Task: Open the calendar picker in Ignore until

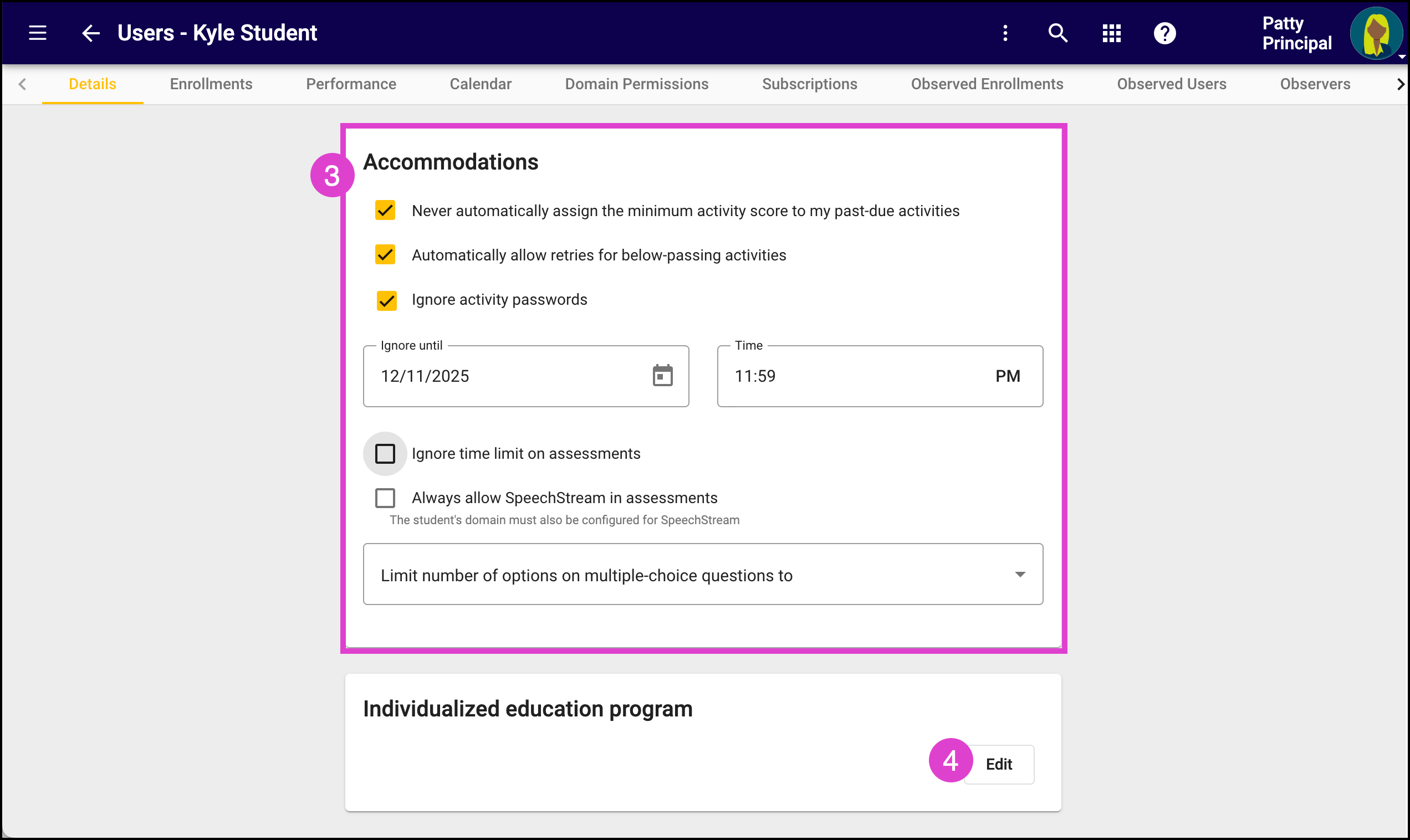Action: 662,376
